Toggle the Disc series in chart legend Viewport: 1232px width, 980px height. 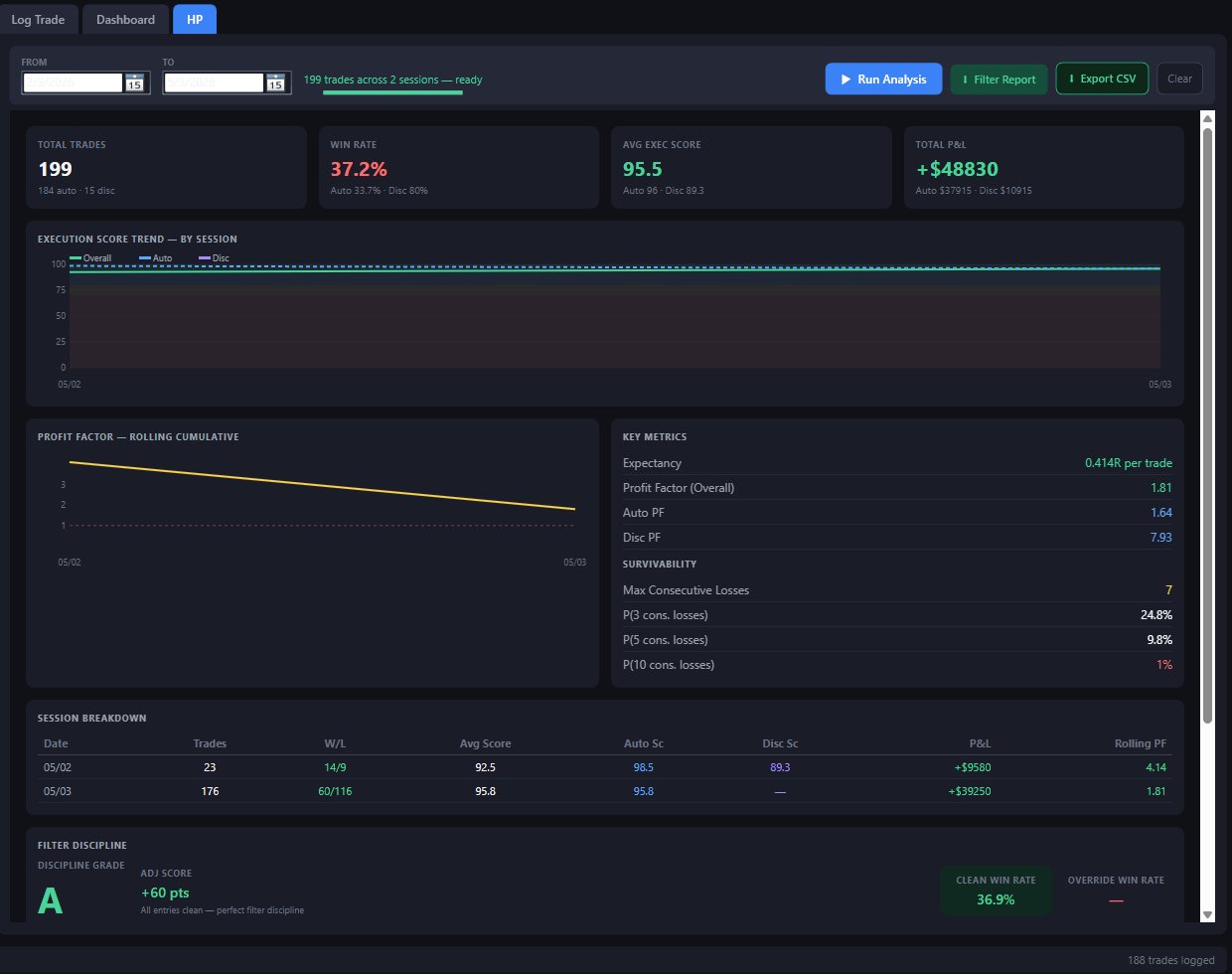click(x=214, y=258)
